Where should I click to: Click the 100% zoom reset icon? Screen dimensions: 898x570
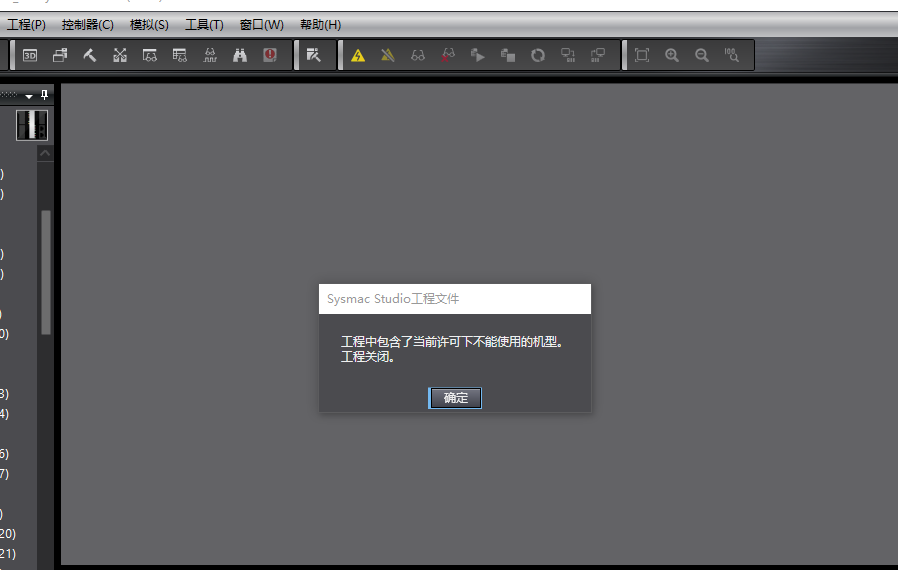732,55
